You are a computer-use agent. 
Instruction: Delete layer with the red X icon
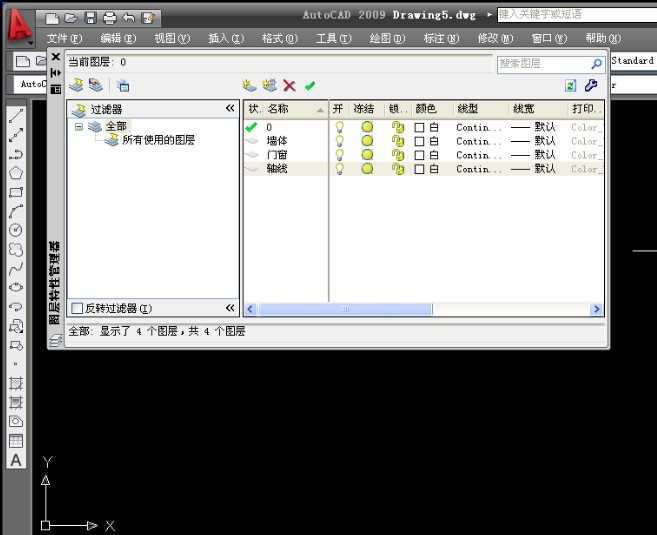[289, 85]
